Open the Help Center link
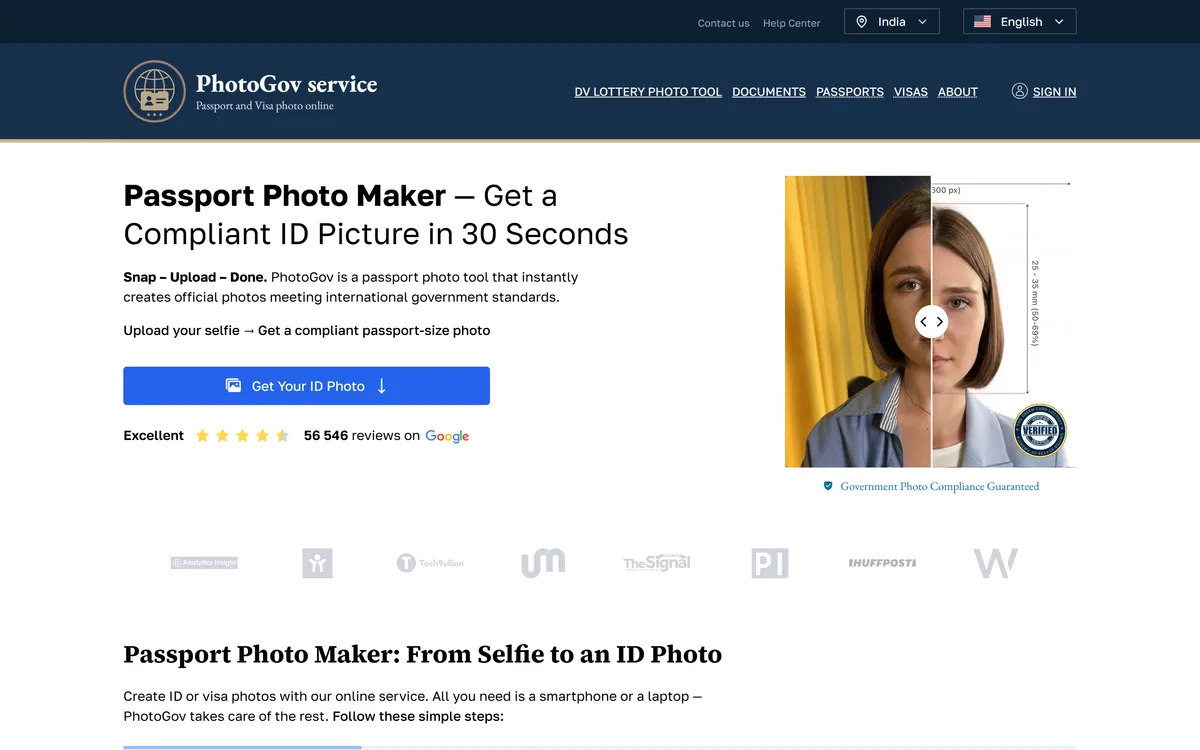Viewport: 1200px width, 750px height. coord(792,23)
